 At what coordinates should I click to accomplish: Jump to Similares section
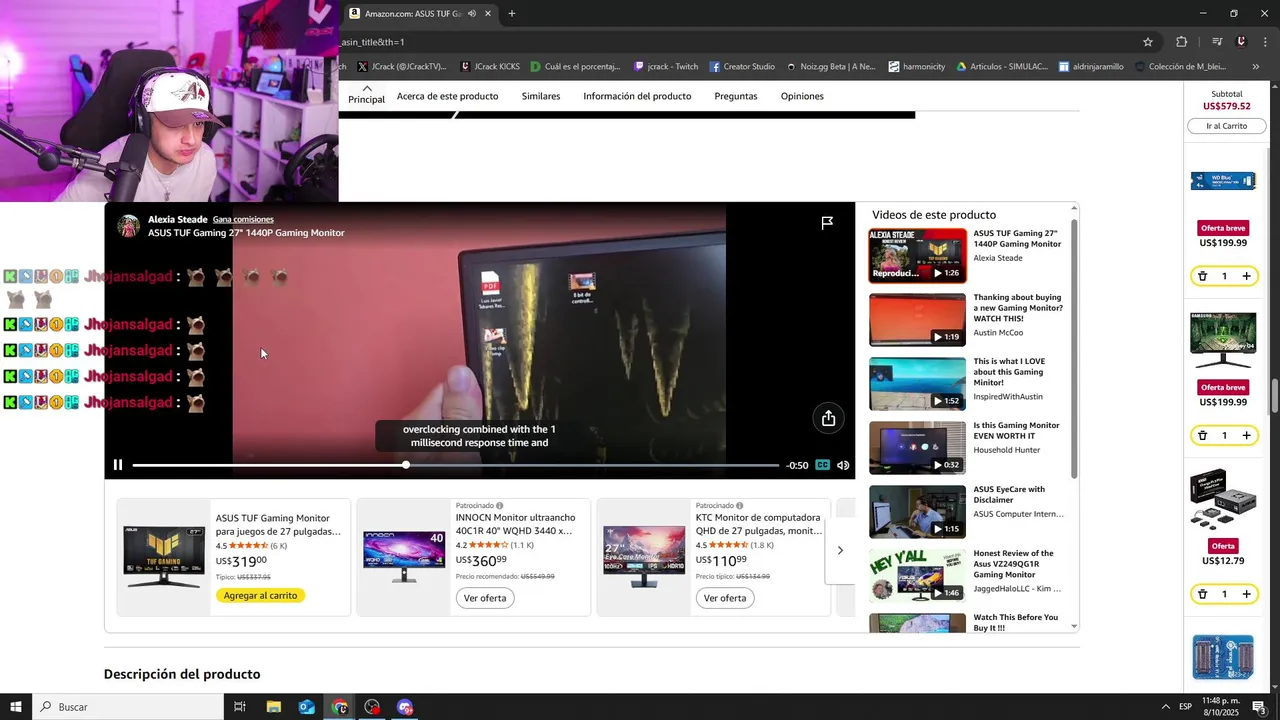click(x=541, y=96)
